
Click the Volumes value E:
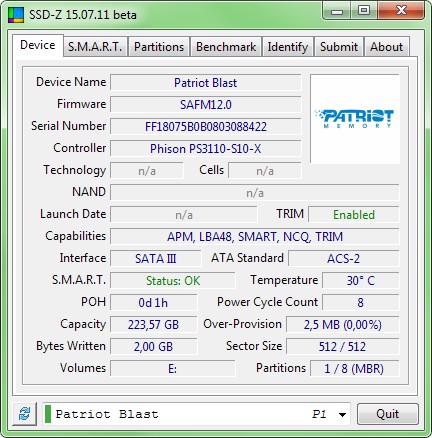[x=173, y=369]
